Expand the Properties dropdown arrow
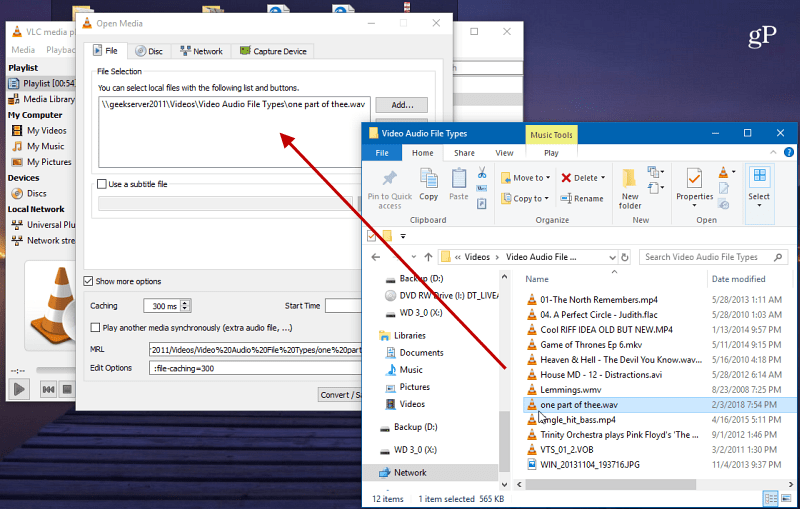 tap(694, 206)
